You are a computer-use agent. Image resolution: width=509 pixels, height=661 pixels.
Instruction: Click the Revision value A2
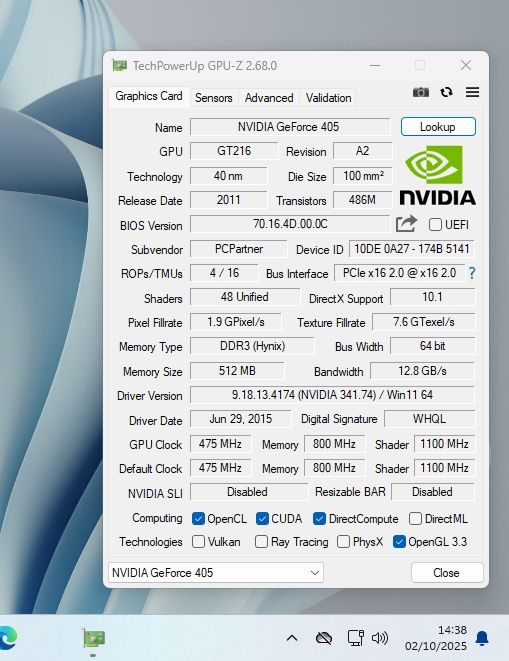(363, 151)
